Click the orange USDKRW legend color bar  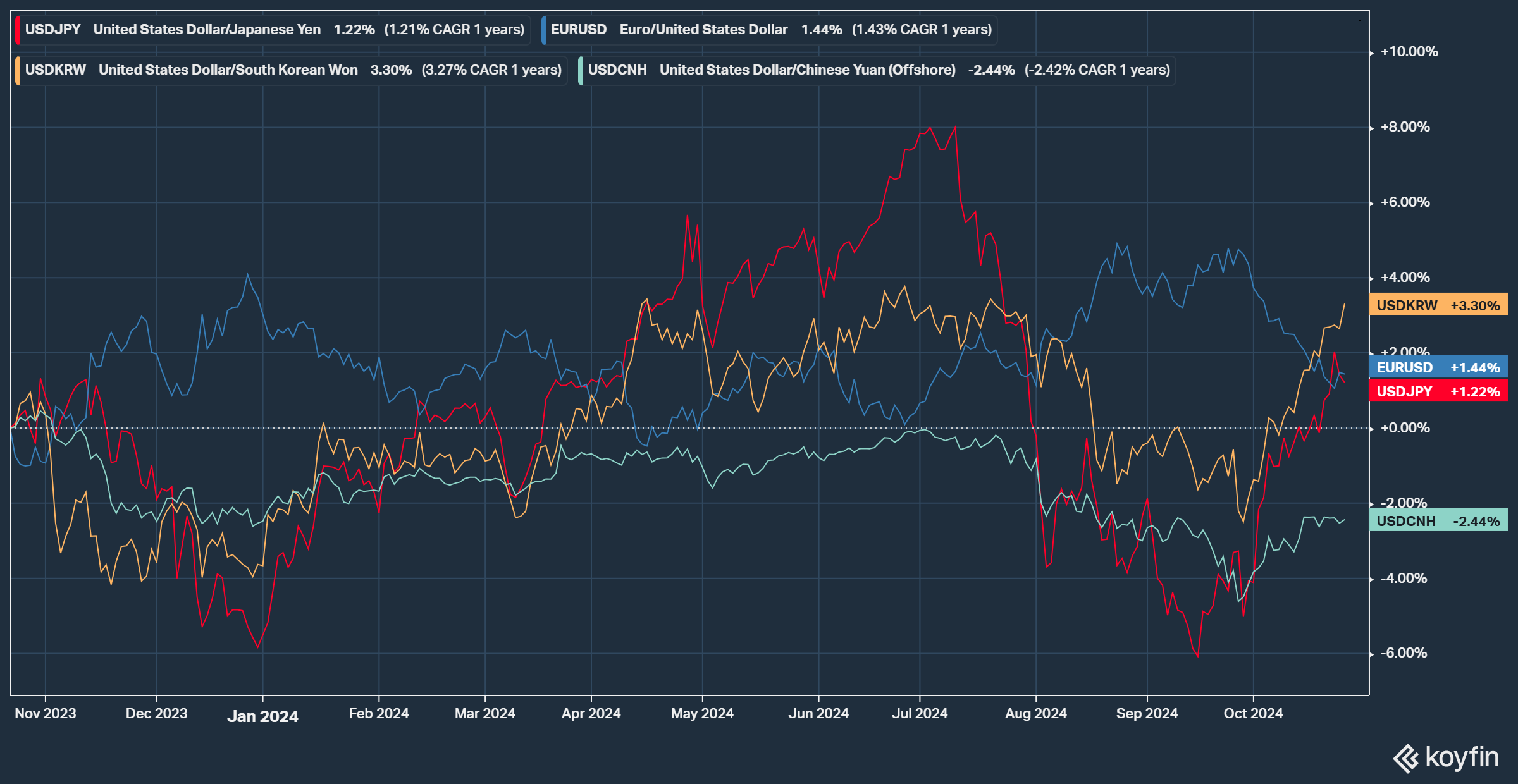(x=18, y=70)
